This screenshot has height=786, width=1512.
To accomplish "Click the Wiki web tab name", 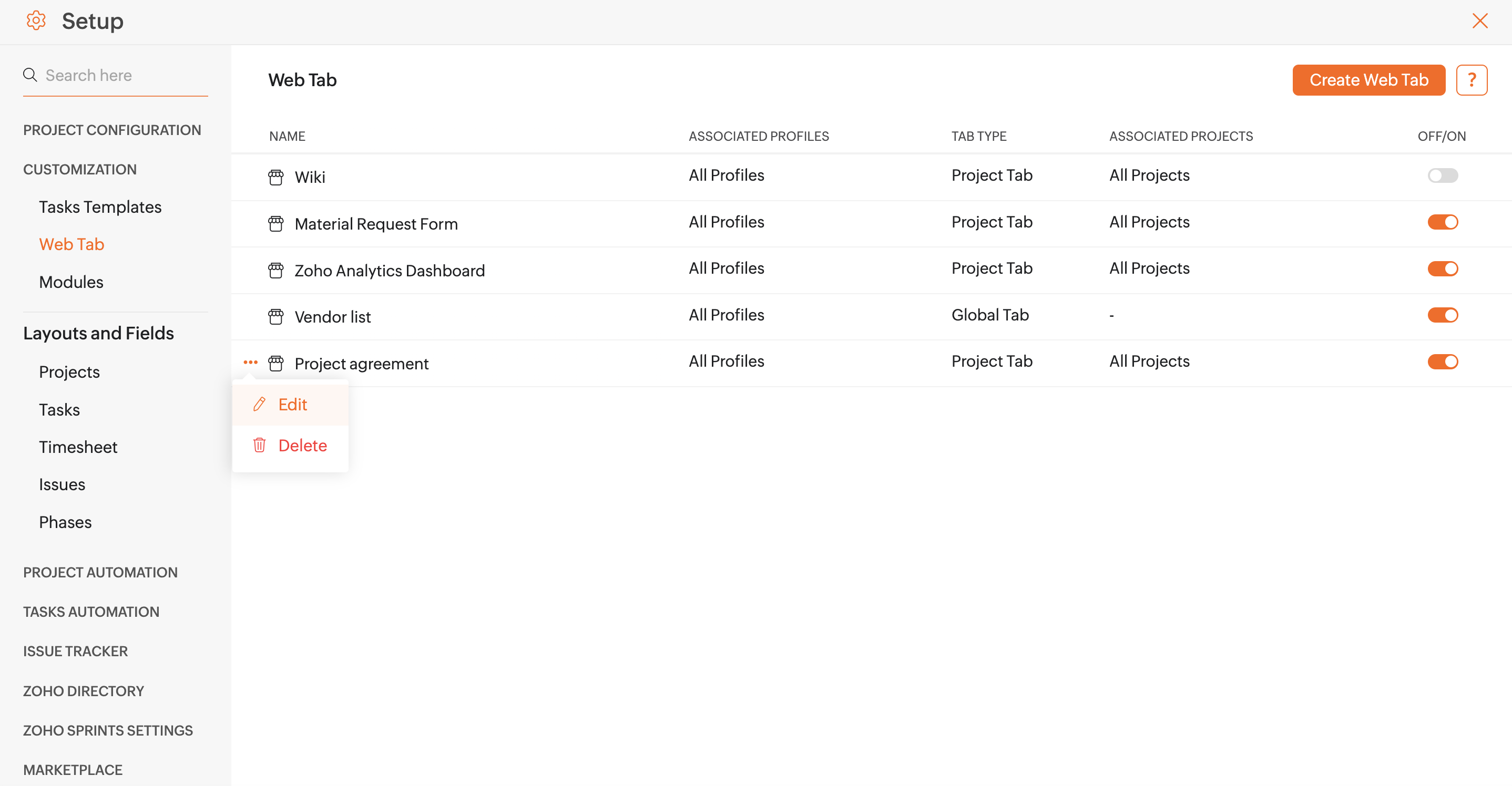I will 310,177.
